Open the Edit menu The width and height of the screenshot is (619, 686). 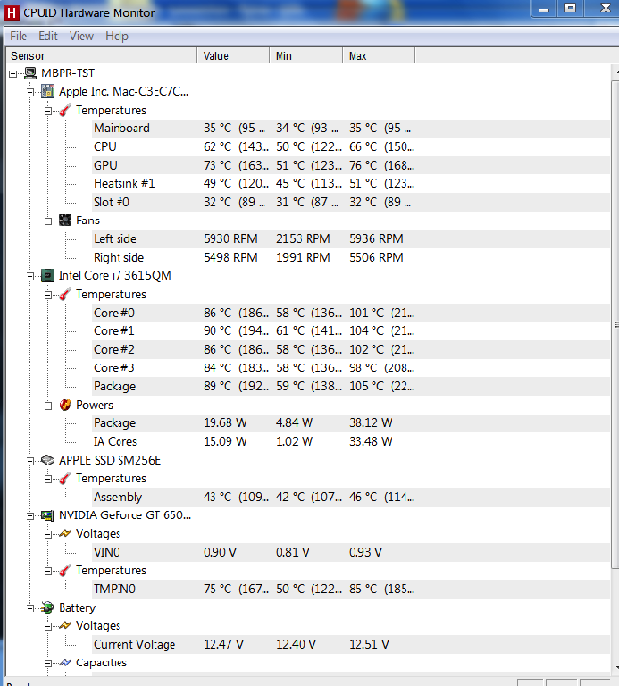48,36
